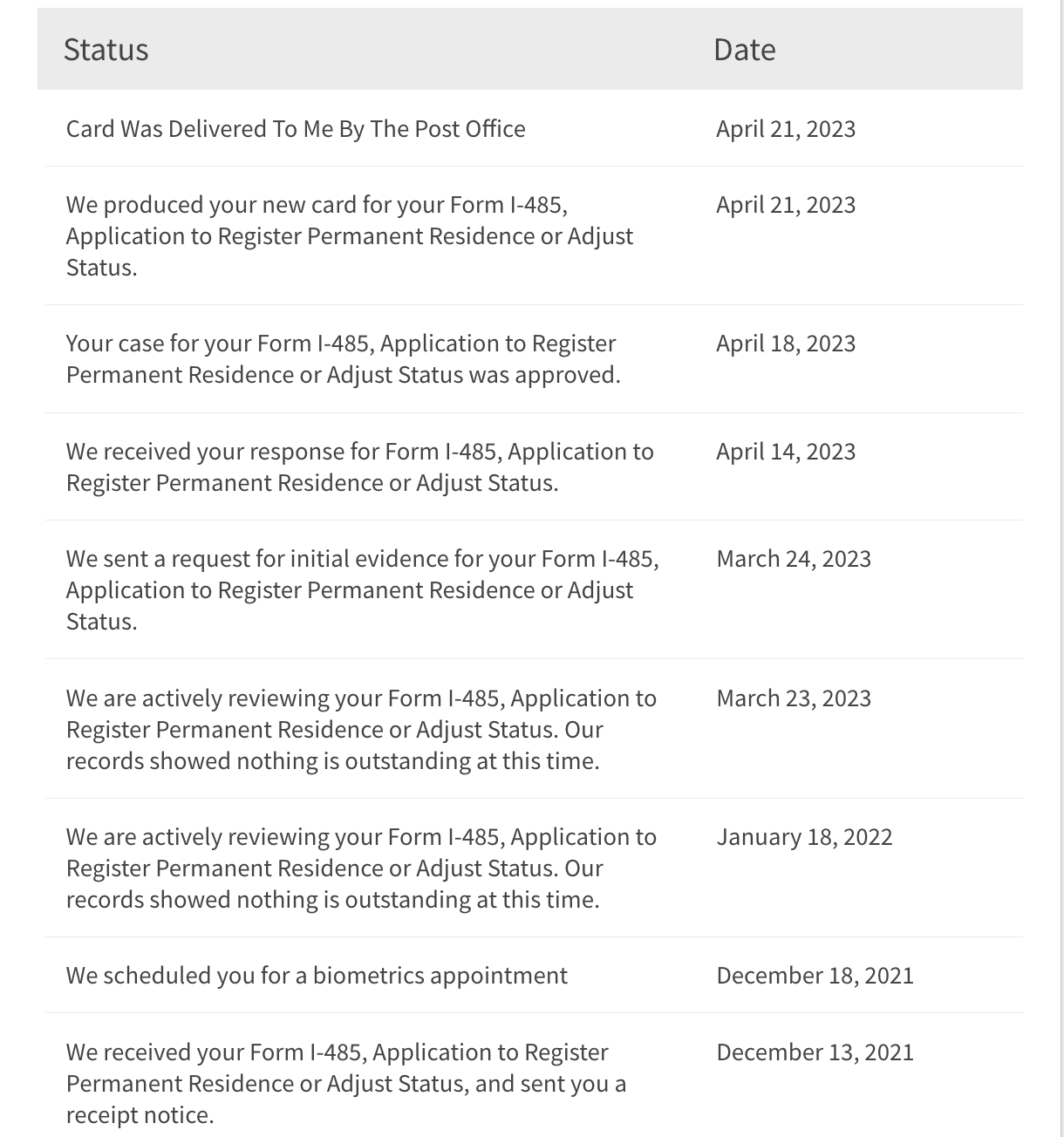Select the 'request for initial evidence' status
The width and height of the screenshot is (1064, 1137).
362,589
